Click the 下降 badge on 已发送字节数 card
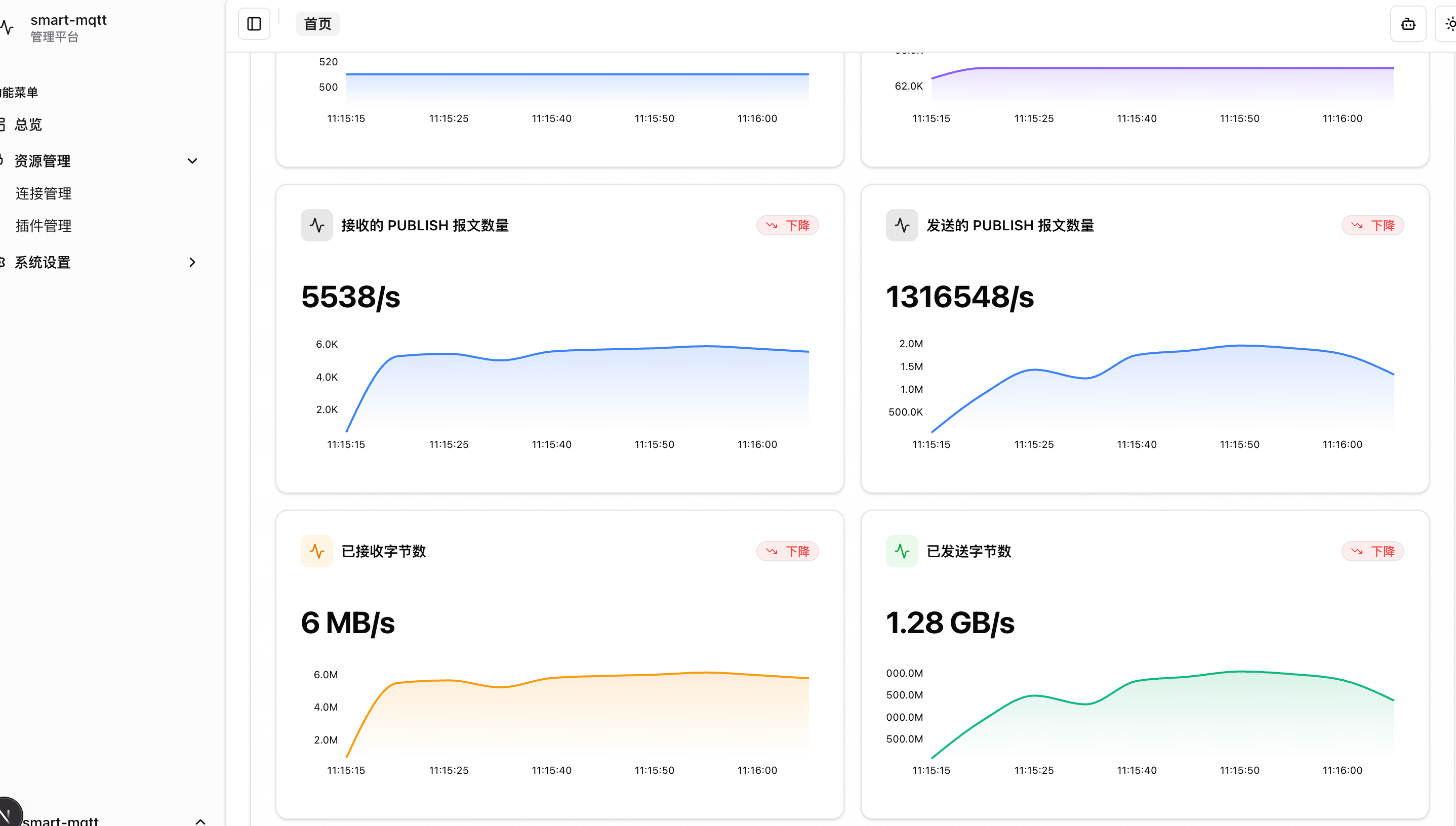Viewport: 1456px width, 826px height. pyautogui.click(x=1372, y=551)
